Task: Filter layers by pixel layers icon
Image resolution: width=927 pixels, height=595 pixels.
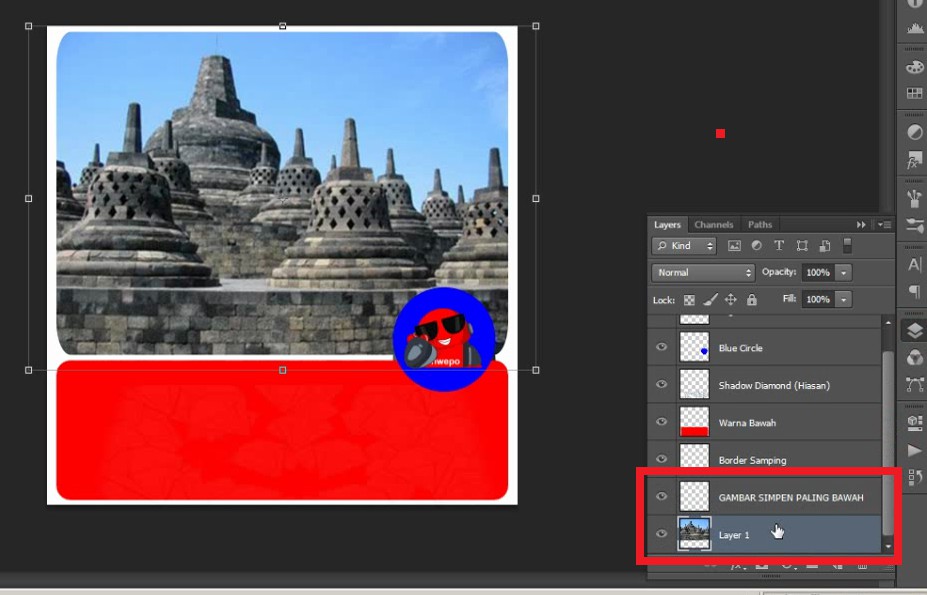Action: (x=734, y=245)
